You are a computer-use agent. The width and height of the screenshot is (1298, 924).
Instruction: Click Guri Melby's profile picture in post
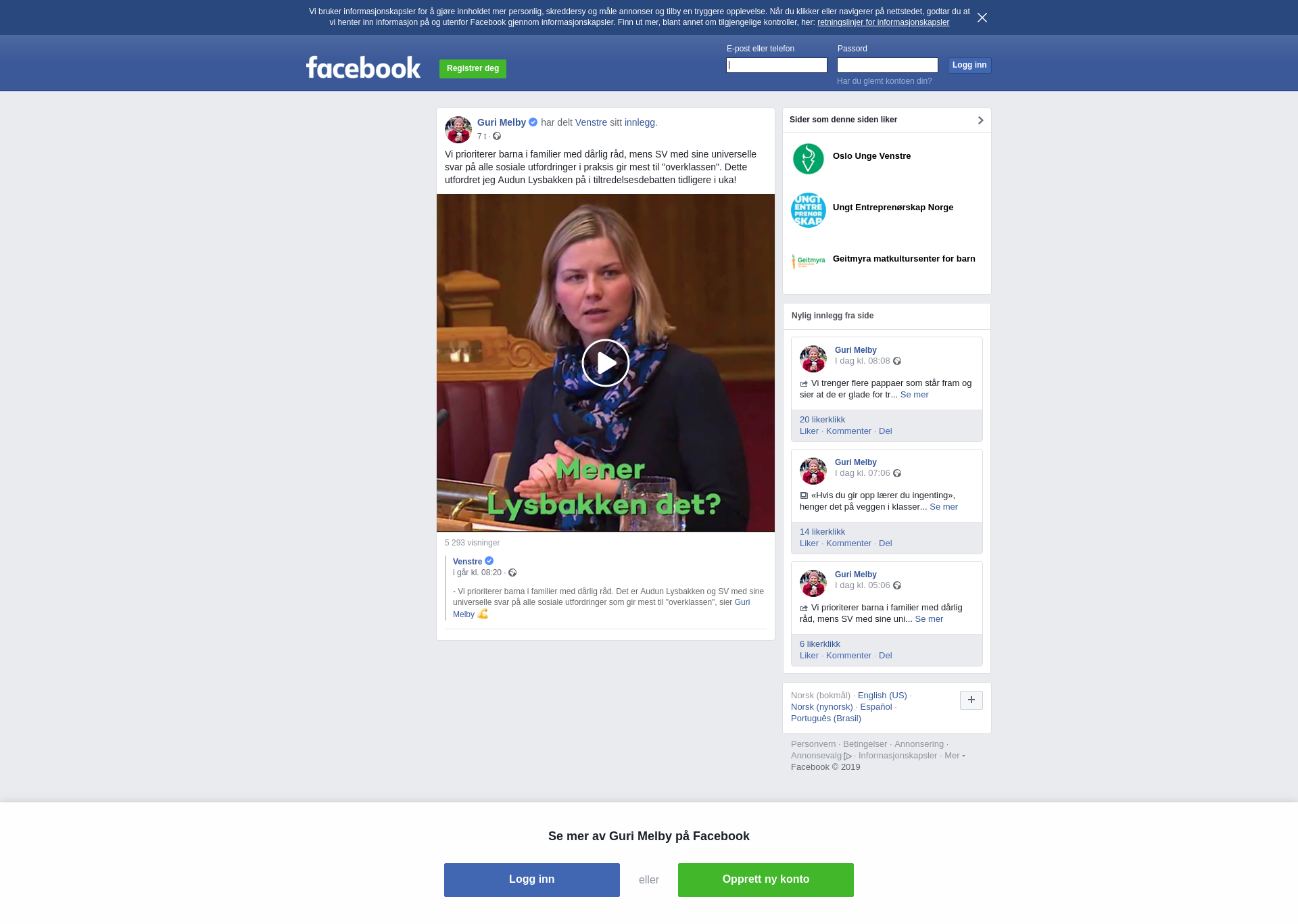458,130
